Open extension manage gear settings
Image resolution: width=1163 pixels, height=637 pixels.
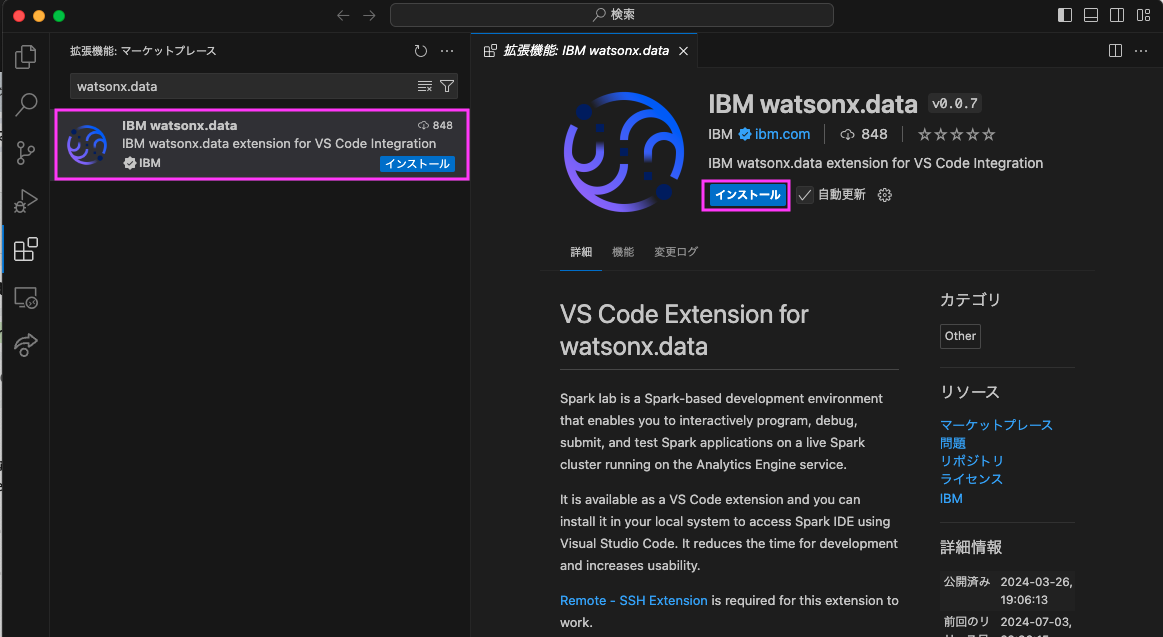coord(884,195)
